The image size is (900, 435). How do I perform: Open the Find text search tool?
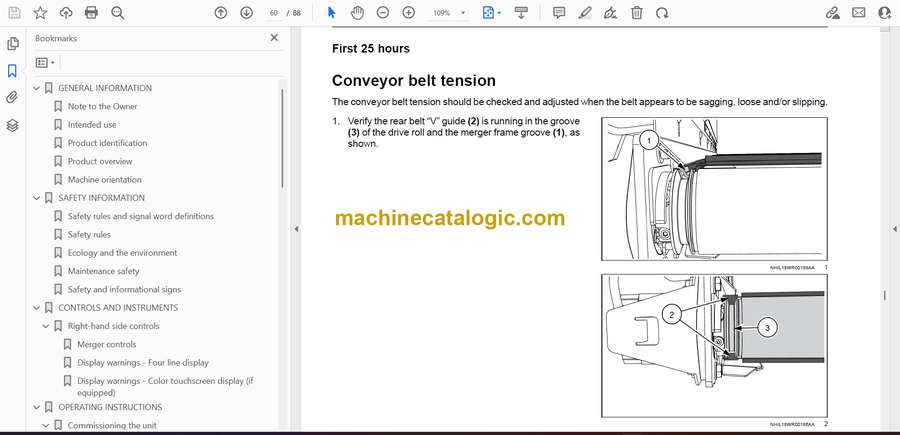[x=118, y=13]
